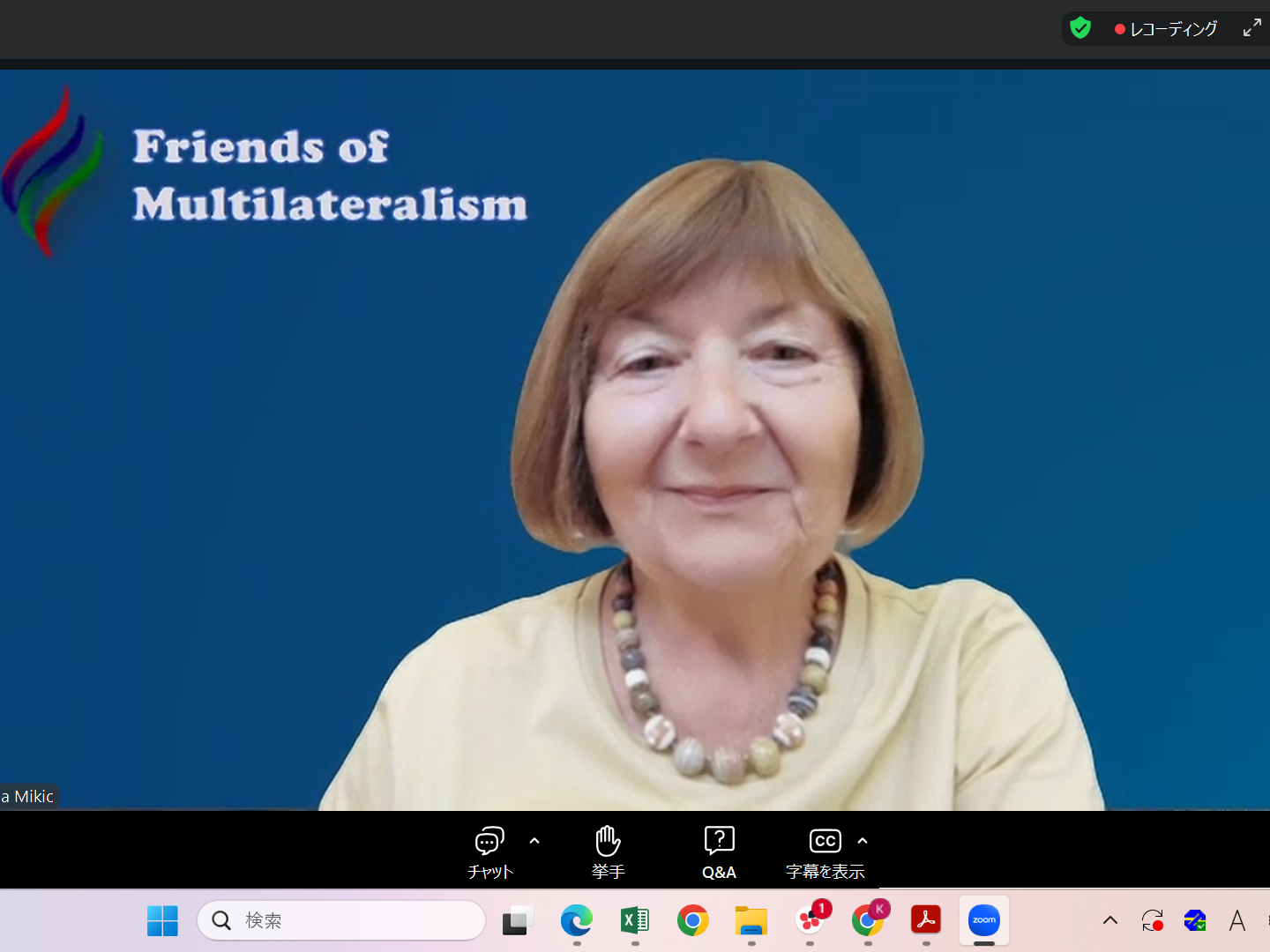The width and height of the screenshot is (1270, 952).
Task: Raise hand with the 挙手 button
Action: (608, 852)
